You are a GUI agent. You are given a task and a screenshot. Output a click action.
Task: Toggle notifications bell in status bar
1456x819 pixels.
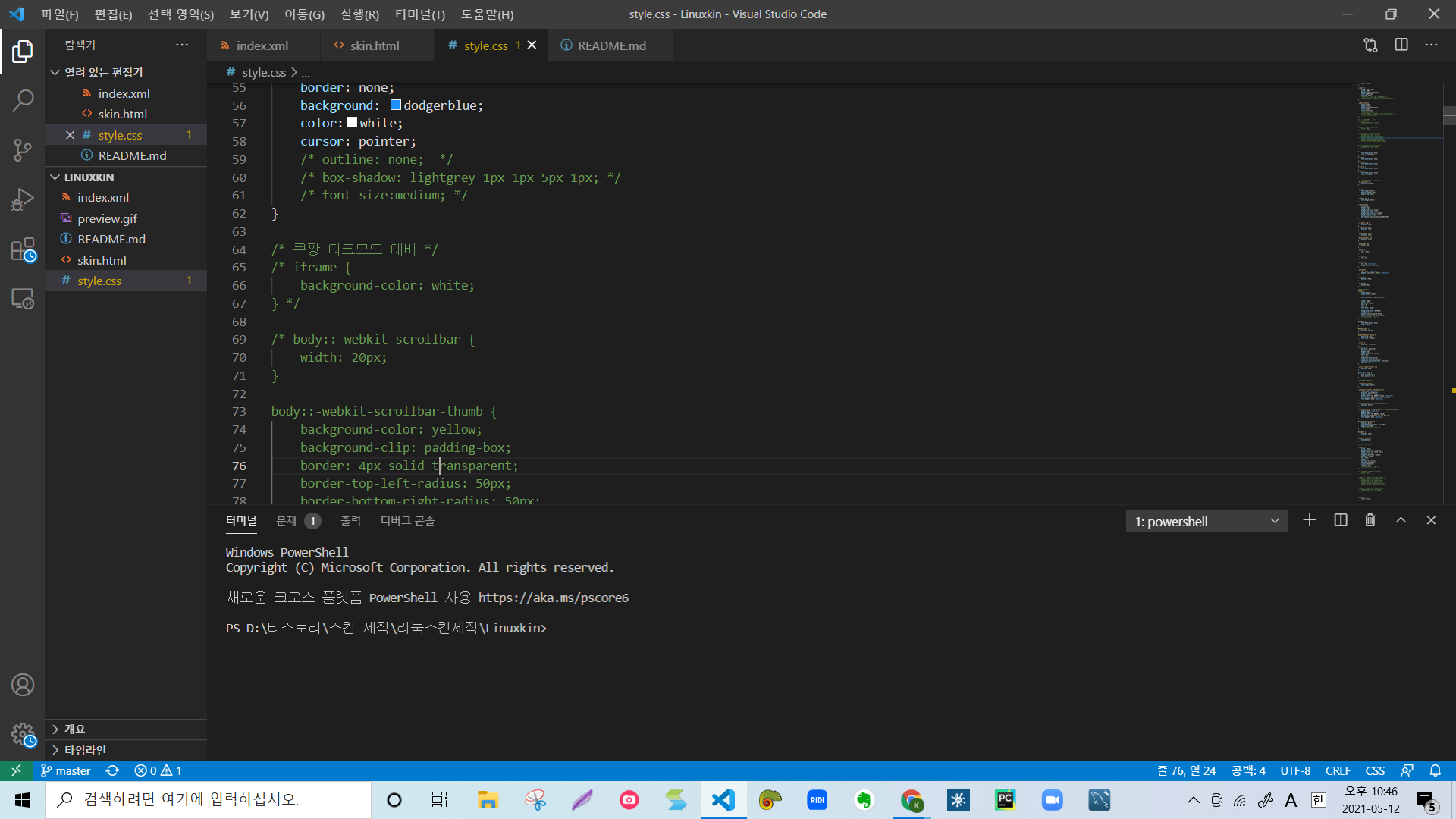[x=1435, y=770]
